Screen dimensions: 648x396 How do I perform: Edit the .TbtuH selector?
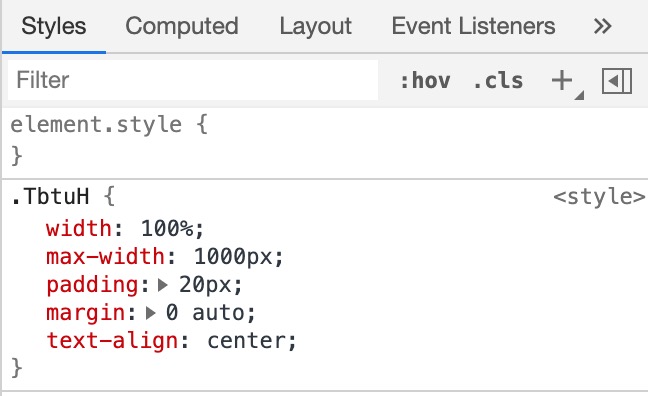coord(50,196)
